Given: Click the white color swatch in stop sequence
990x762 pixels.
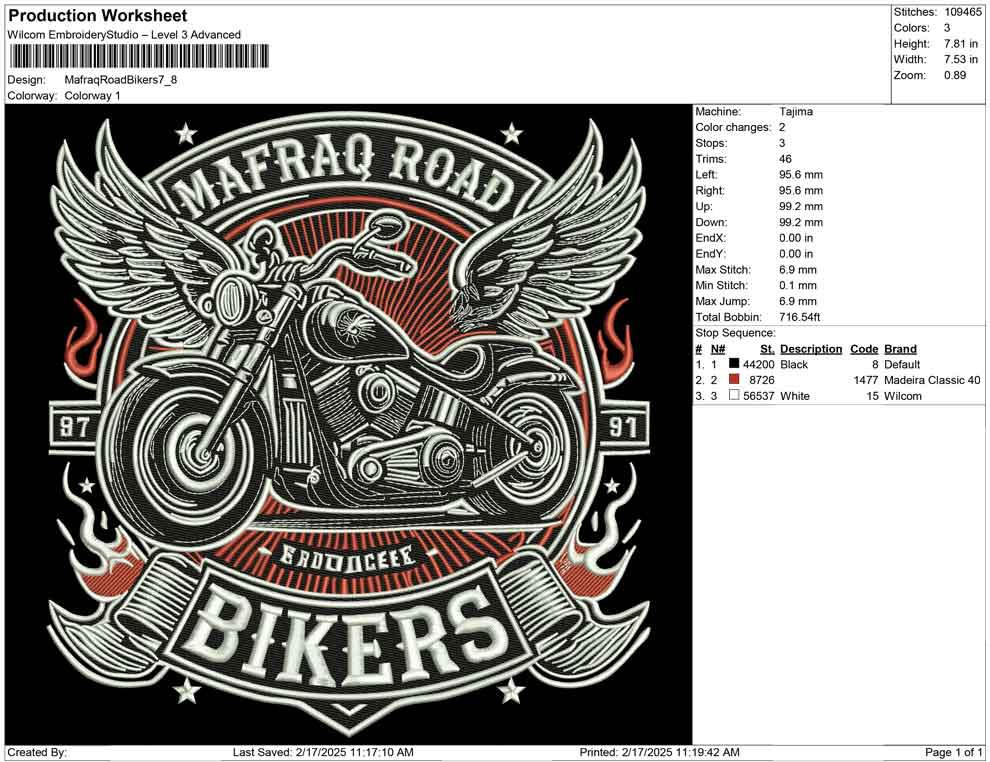Looking at the screenshot, I should tap(734, 395).
